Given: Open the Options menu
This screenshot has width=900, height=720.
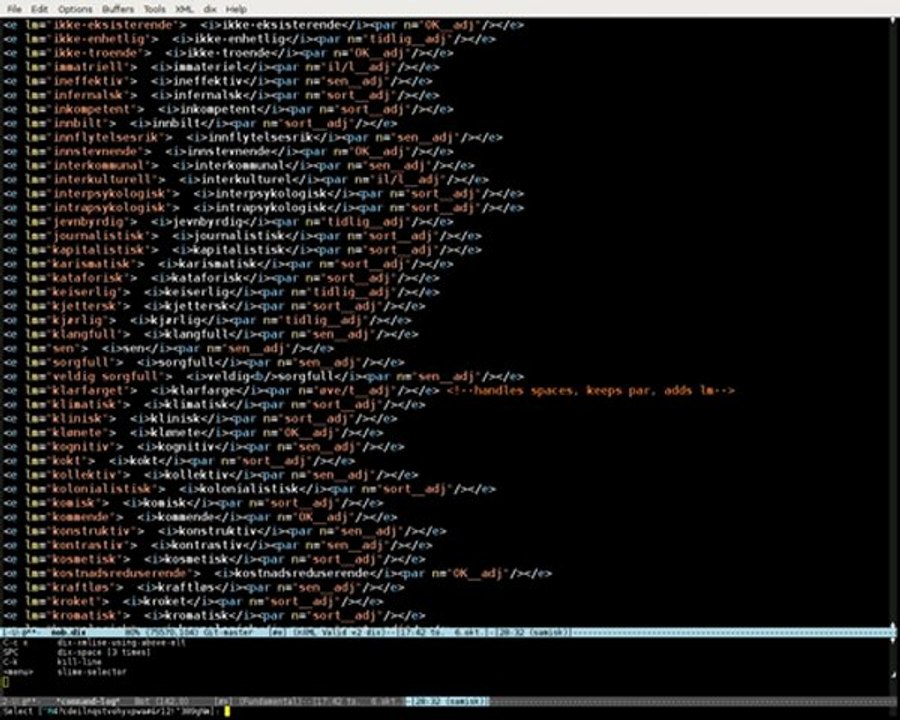Looking at the screenshot, I should coord(75,9).
